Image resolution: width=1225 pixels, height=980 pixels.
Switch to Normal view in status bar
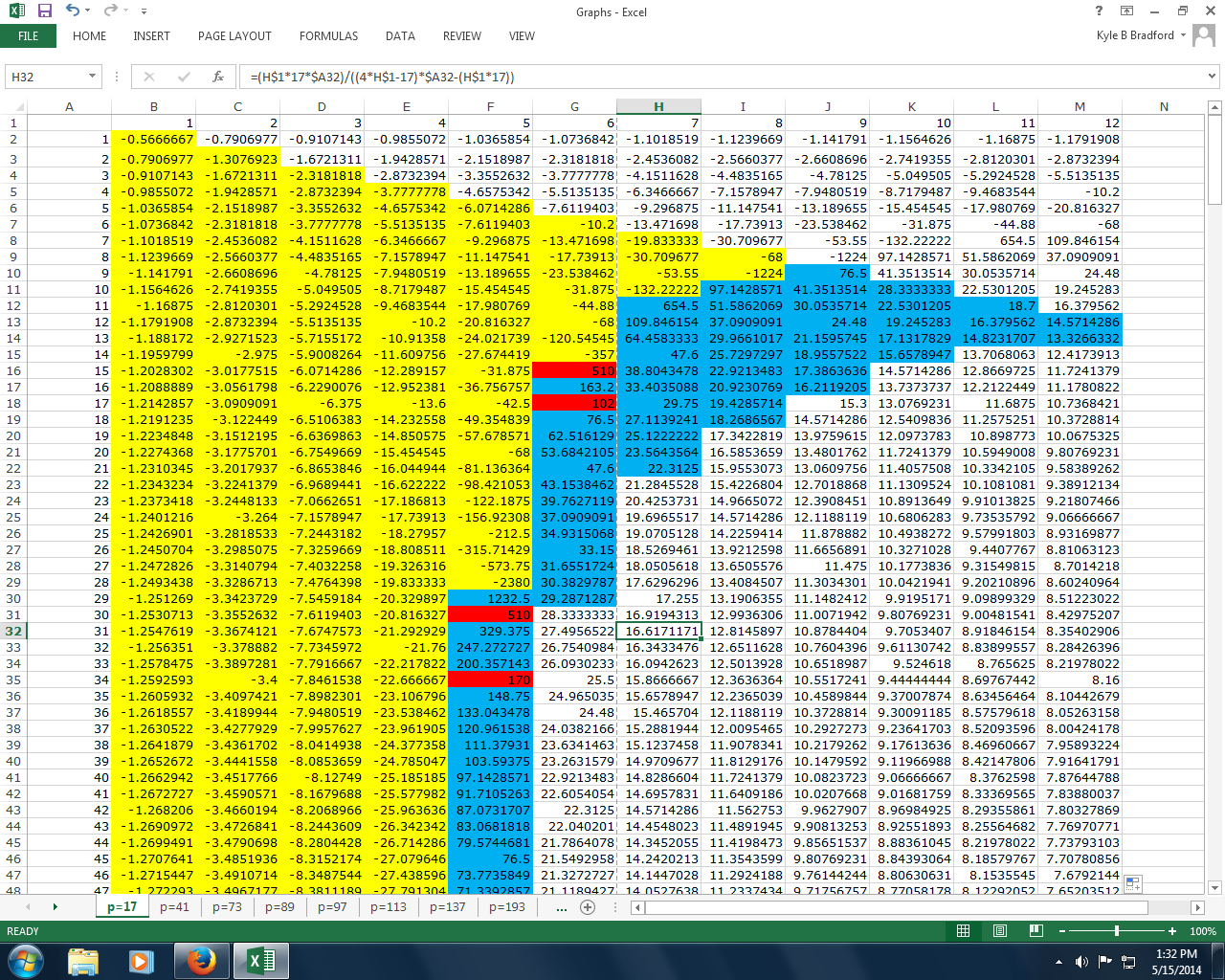point(964,931)
